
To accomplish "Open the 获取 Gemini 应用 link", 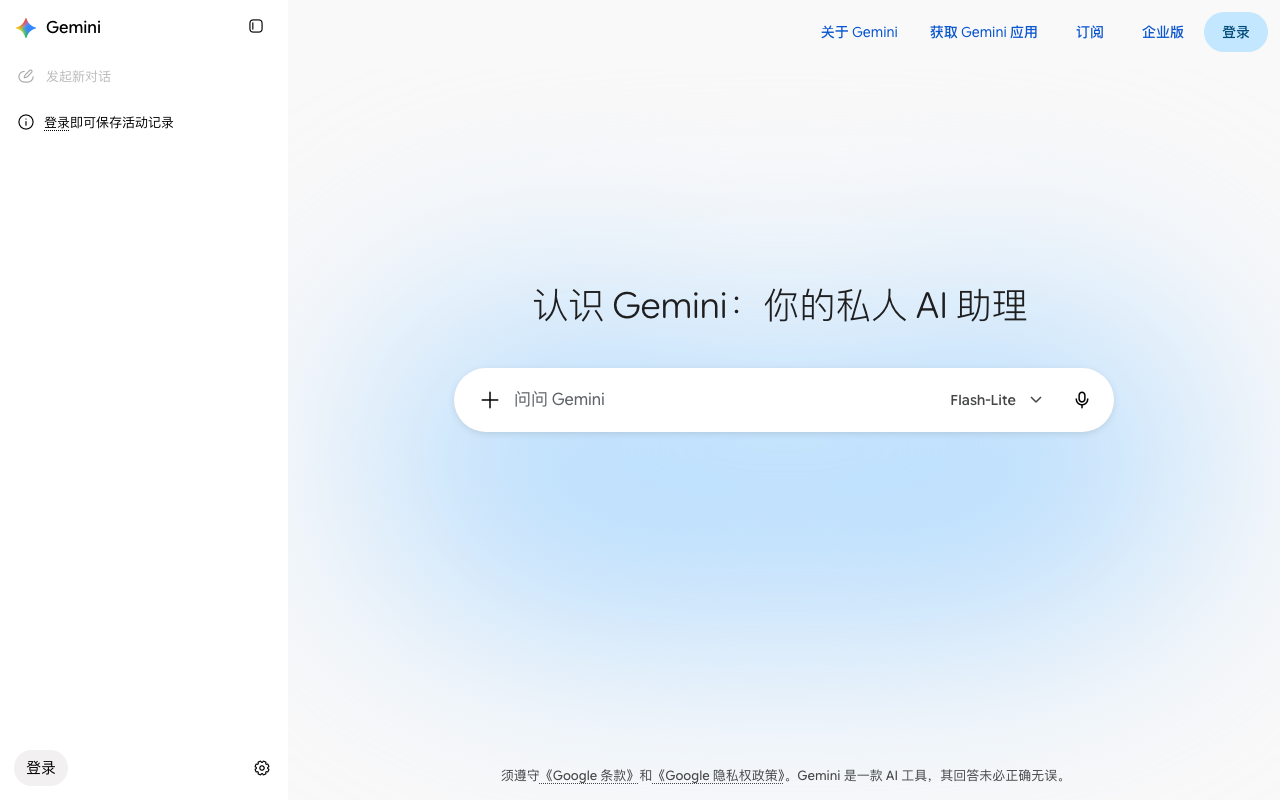I will pyautogui.click(x=984, y=32).
